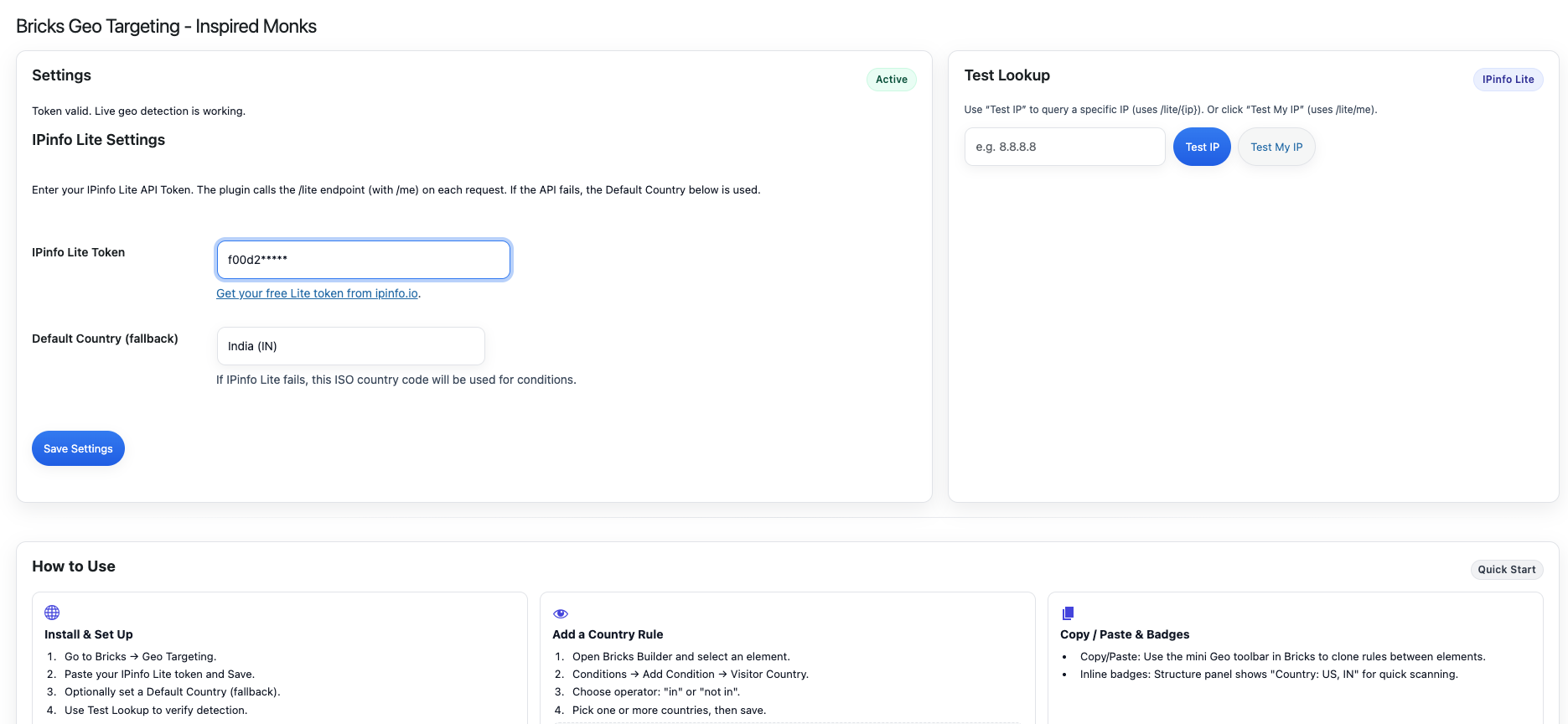
Task: Click the 'Default Country (fallback)' label
Action: [x=105, y=339]
